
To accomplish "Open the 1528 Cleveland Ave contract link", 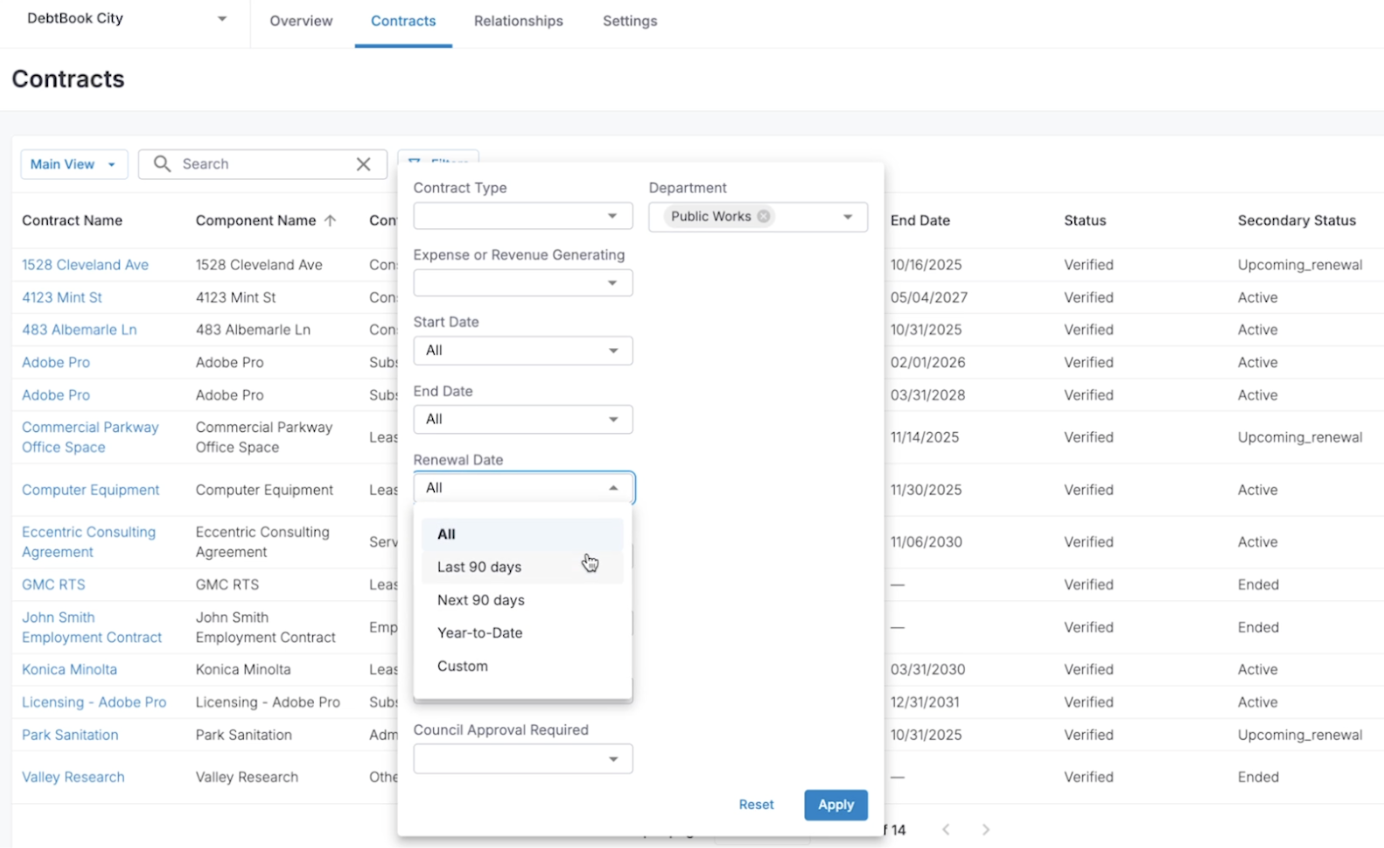I will (x=84, y=264).
